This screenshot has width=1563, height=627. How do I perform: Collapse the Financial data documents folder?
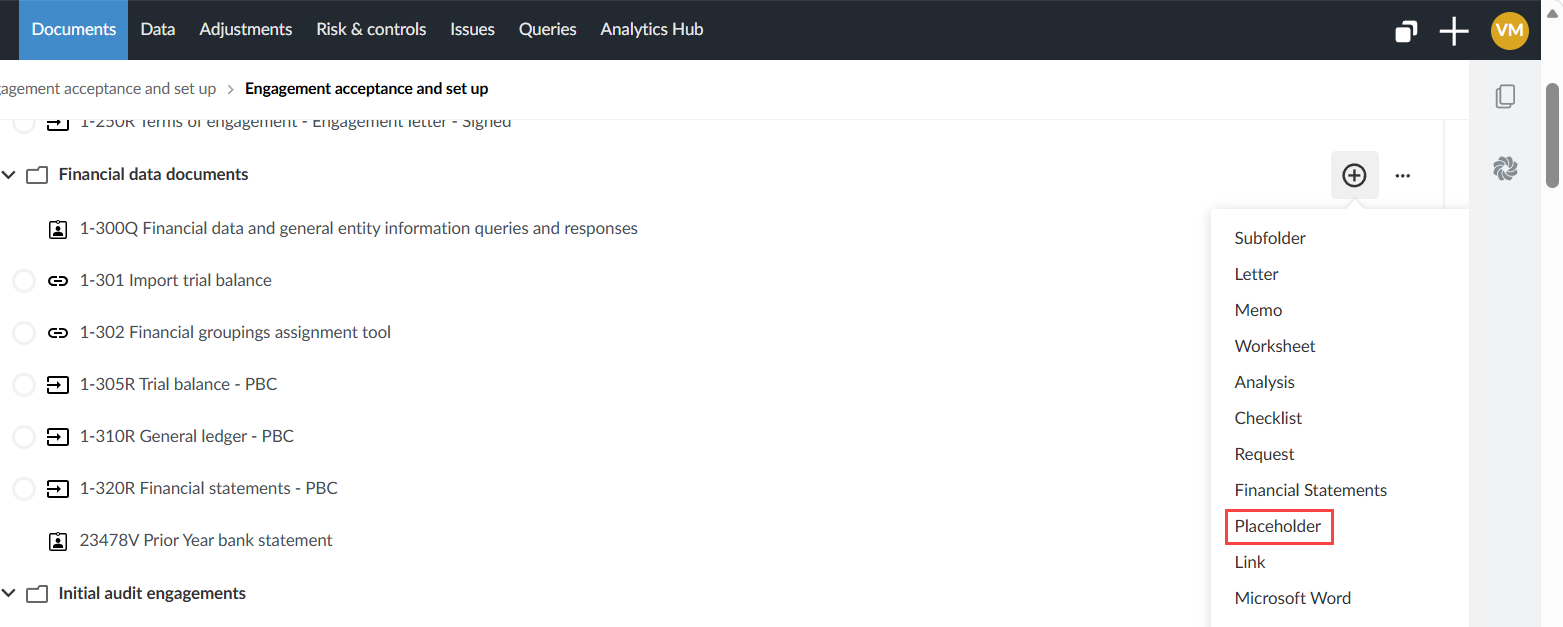point(9,175)
